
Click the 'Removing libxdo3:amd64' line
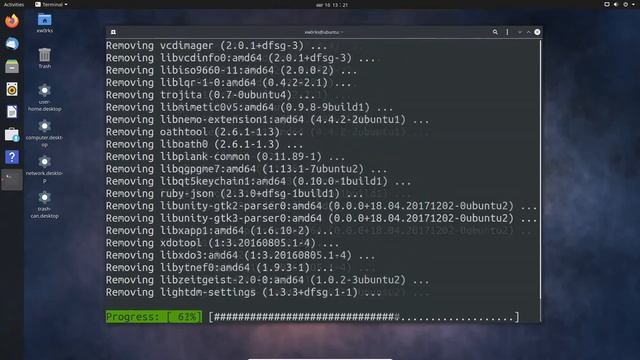[x=240, y=255]
